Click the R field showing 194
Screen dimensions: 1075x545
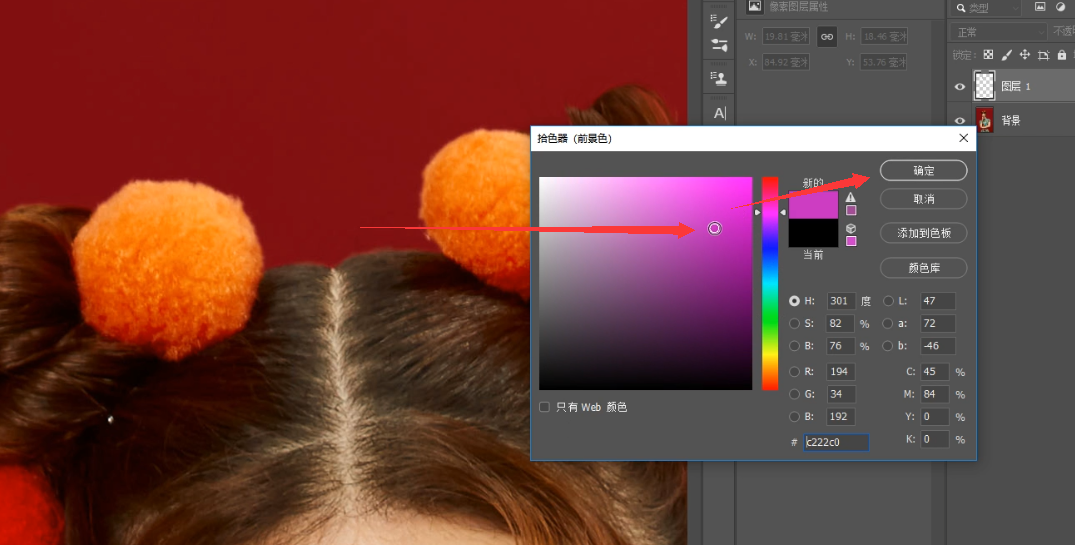tap(841, 372)
